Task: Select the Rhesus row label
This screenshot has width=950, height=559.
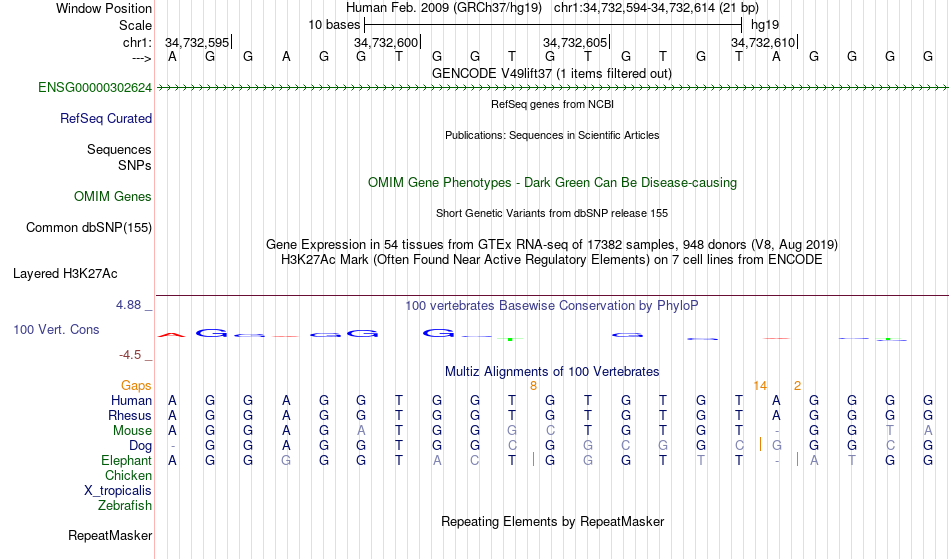Action: 130,415
